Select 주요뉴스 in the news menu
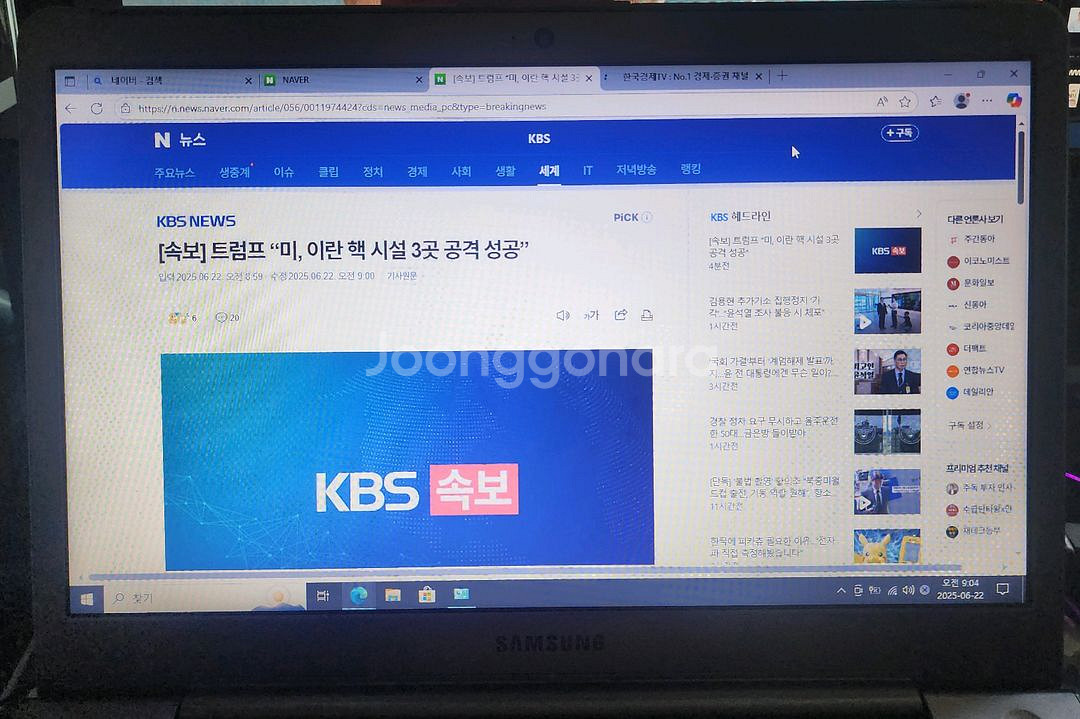This screenshot has height=719, width=1080. [174, 173]
